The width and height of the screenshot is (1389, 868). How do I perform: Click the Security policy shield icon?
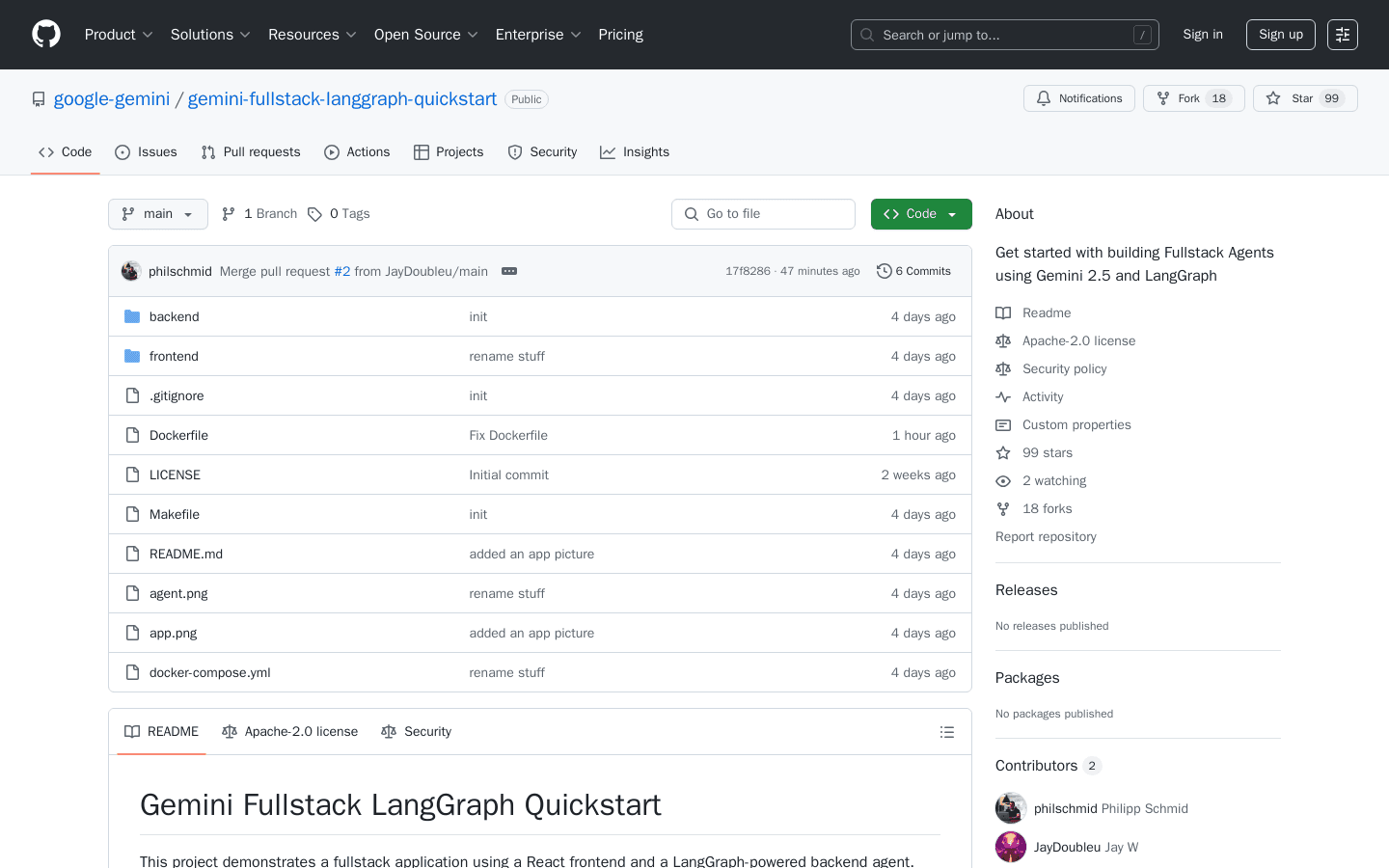(x=1002, y=368)
